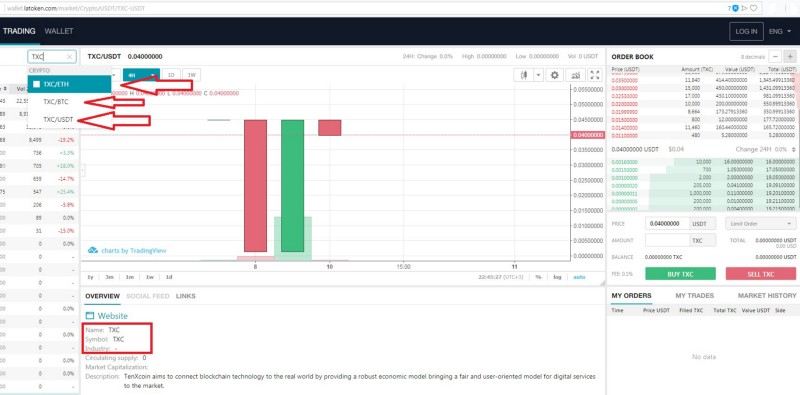This screenshot has height=395, width=800.
Task: Open chart settings gear icon
Action: click(x=554, y=75)
